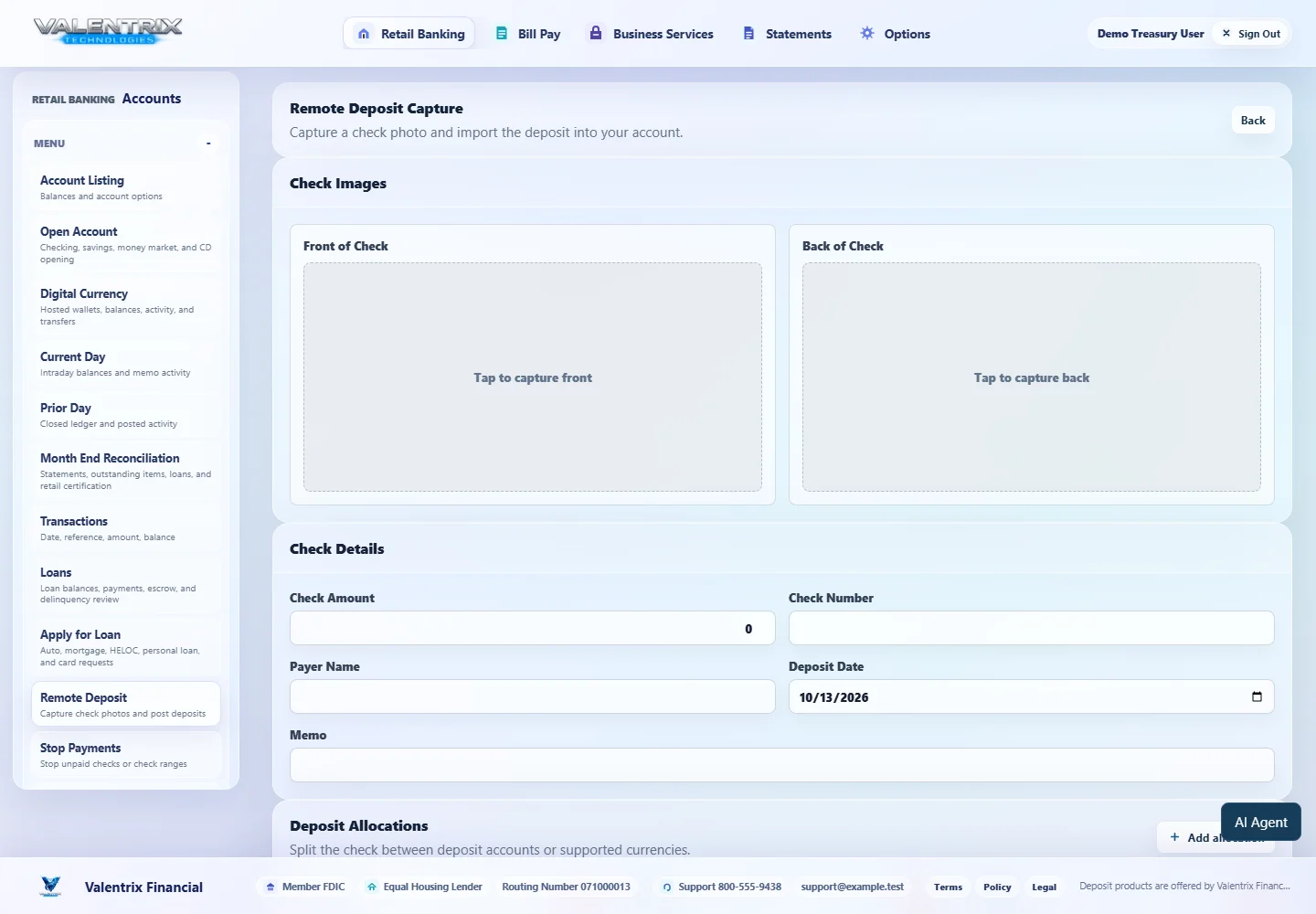Click the Member FDIC icon
Image resolution: width=1316 pixels, height=914 pixels.
(x=271, y=887)
